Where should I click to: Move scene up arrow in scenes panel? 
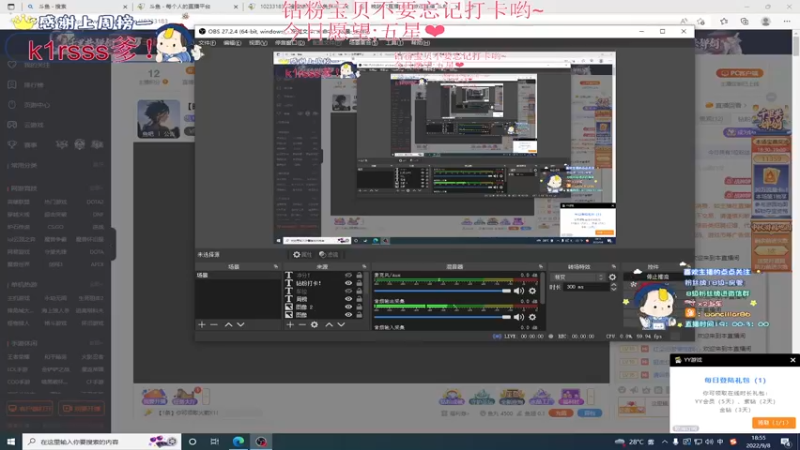[x=229, y=324]
